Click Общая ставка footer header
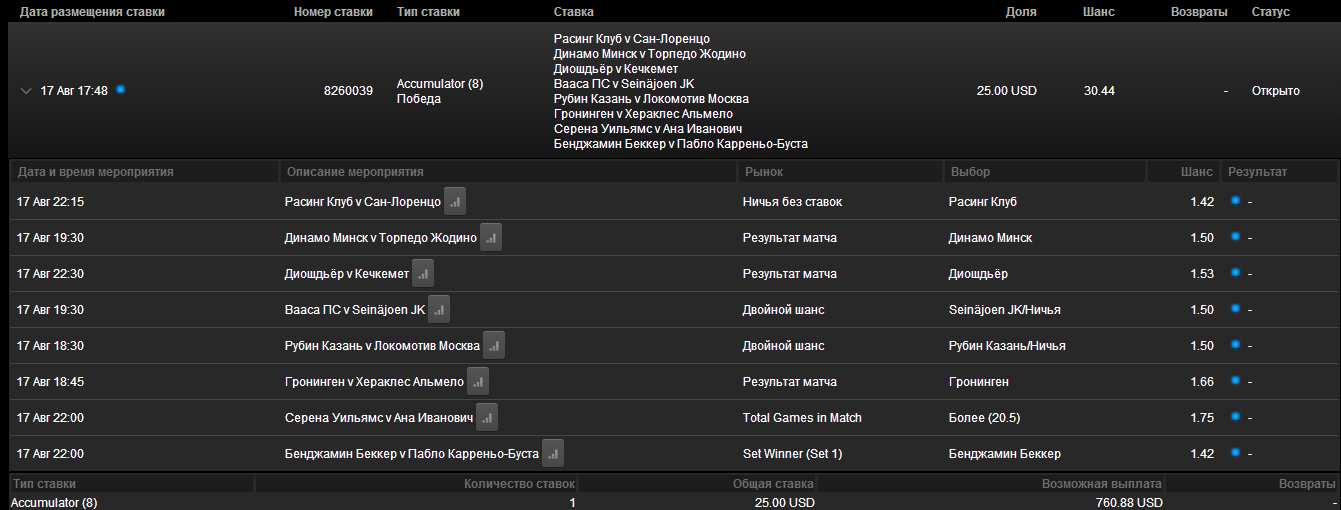1341x510 pixels. click(x=774, y=484)
